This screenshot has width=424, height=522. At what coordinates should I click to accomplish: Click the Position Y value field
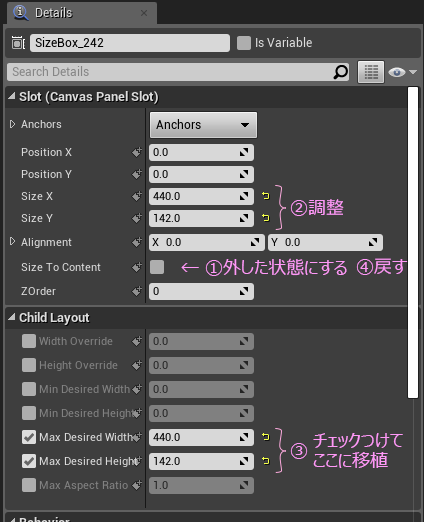(x=201, y=174)
